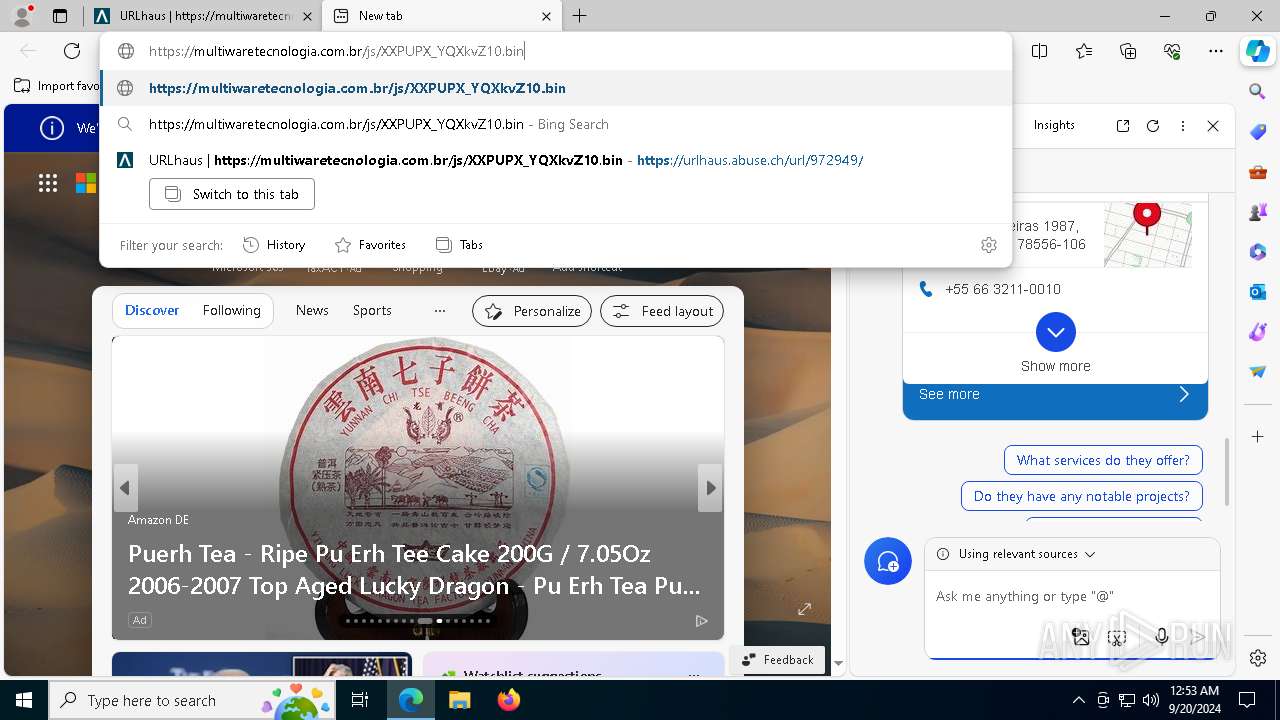Open address bar search settings gear
This screenshot has width=1280, height=720.
click(989, 245)
